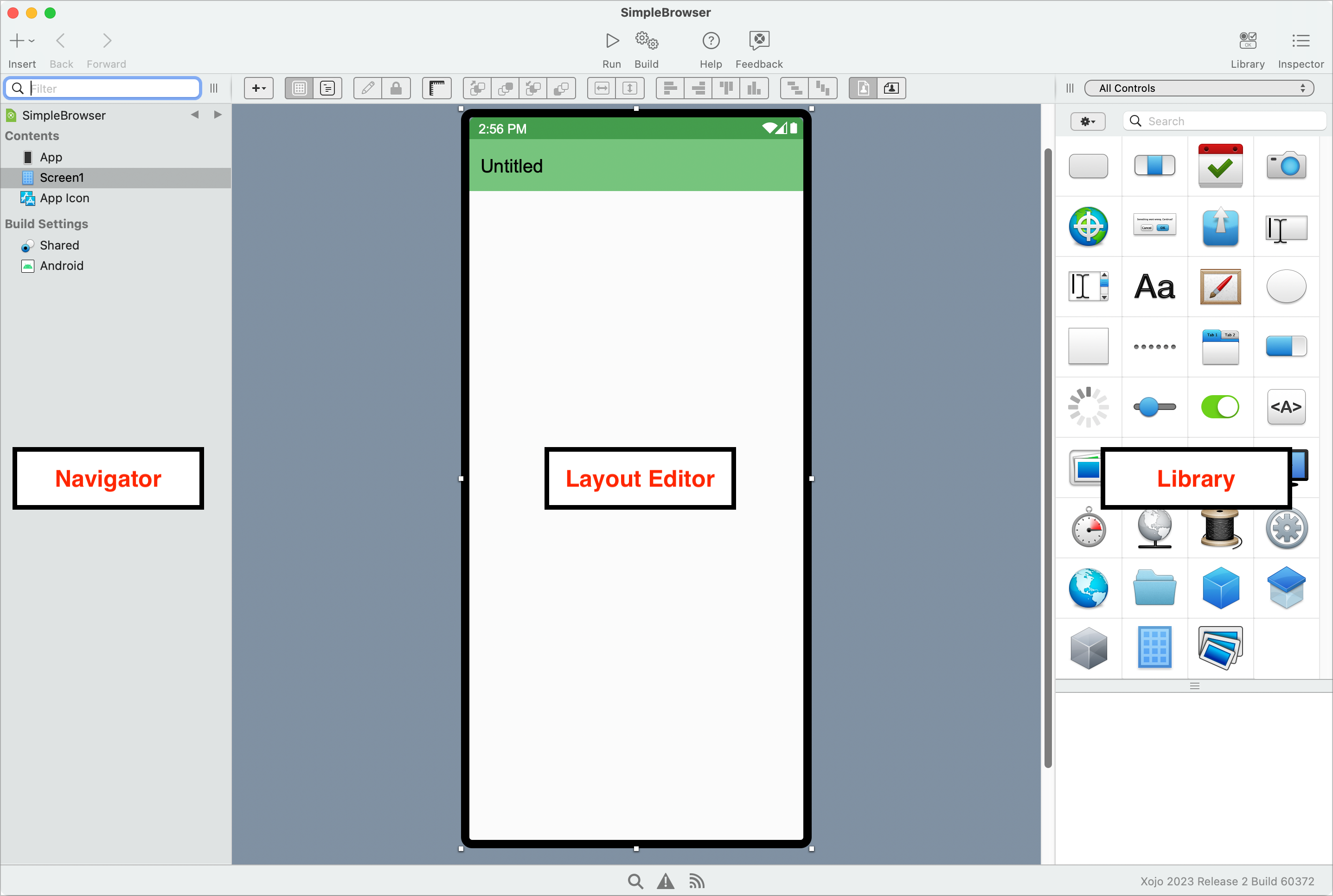
Task: Click the Build gears icon
Action: click(x=646, y=41)
